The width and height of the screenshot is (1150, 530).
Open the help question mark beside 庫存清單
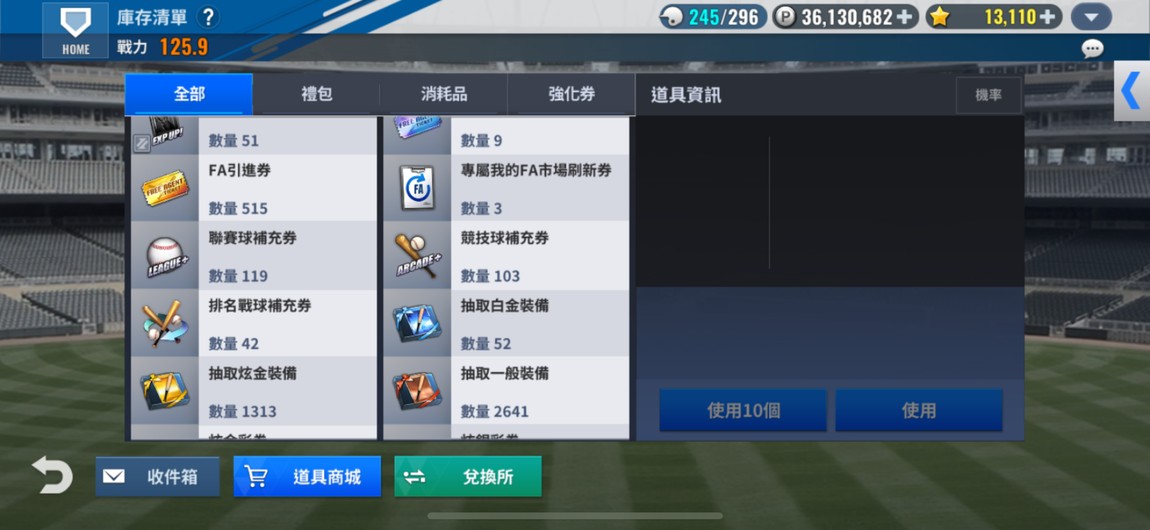[x=208, y=17]
